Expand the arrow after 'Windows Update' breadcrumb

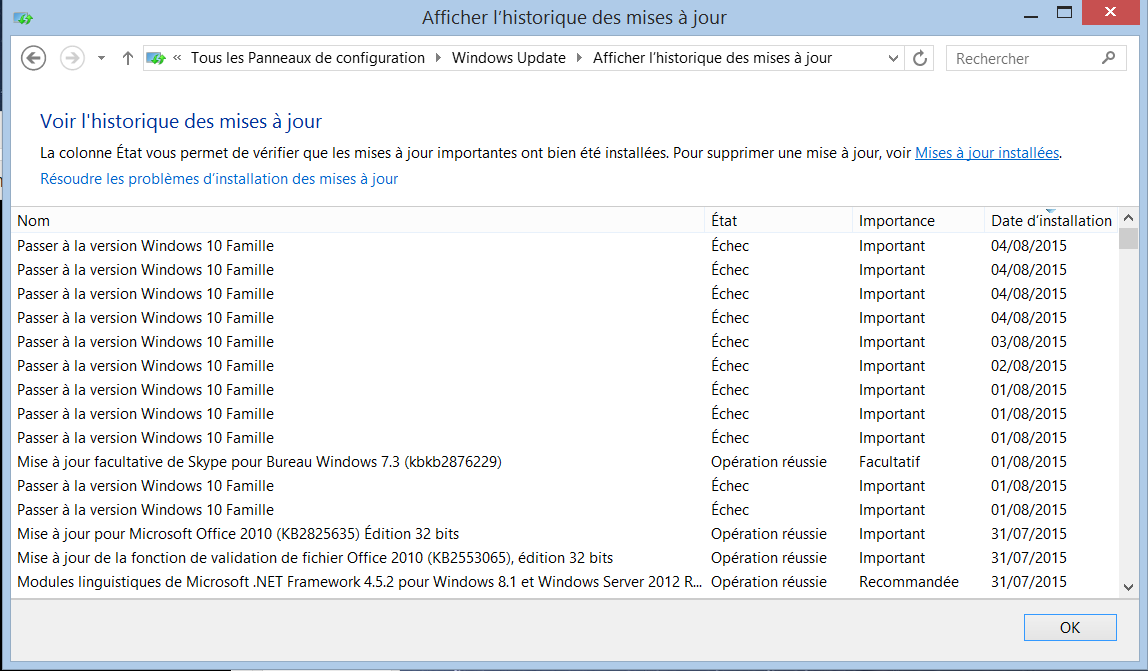point(579,58)
